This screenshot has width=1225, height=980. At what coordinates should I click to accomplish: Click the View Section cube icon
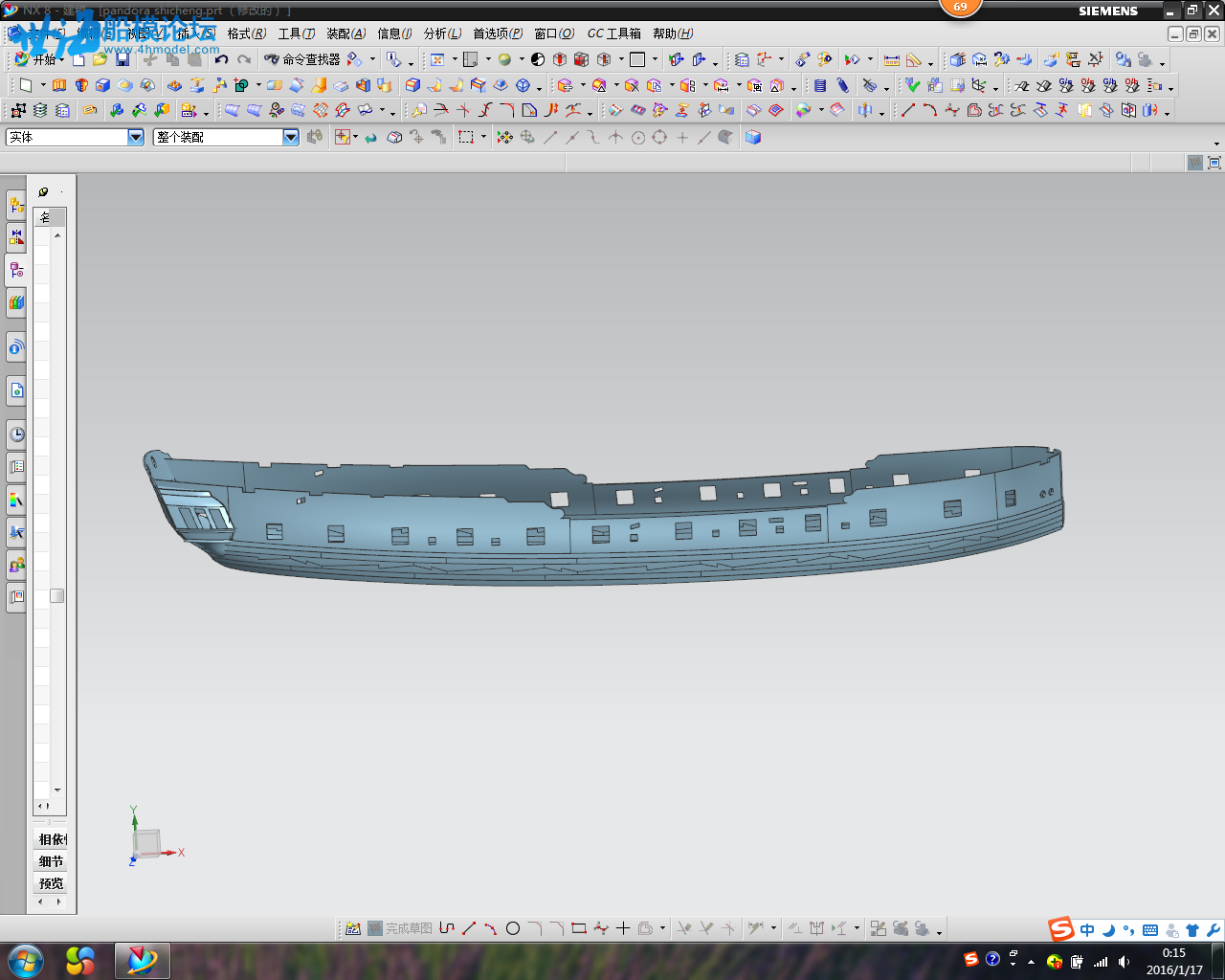(x=753, y=137)
